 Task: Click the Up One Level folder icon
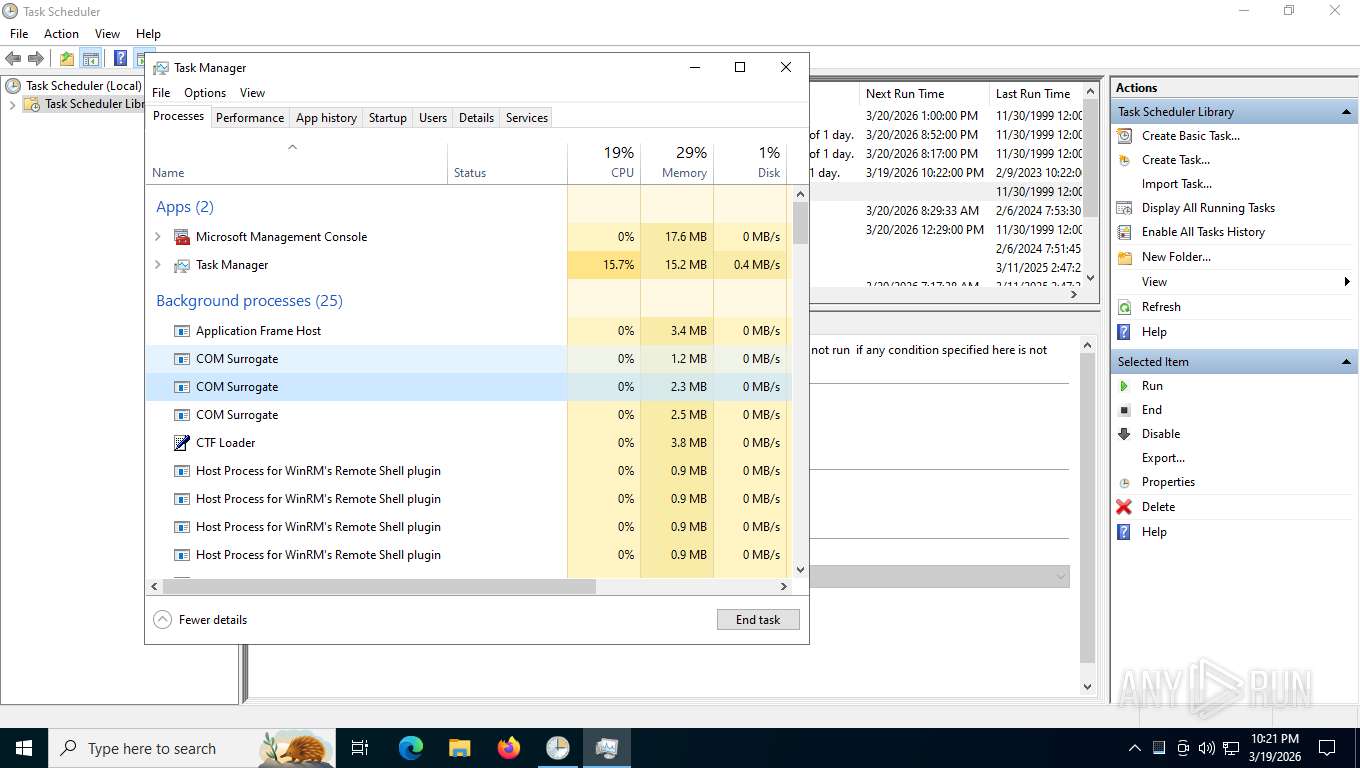click(66, 59)
